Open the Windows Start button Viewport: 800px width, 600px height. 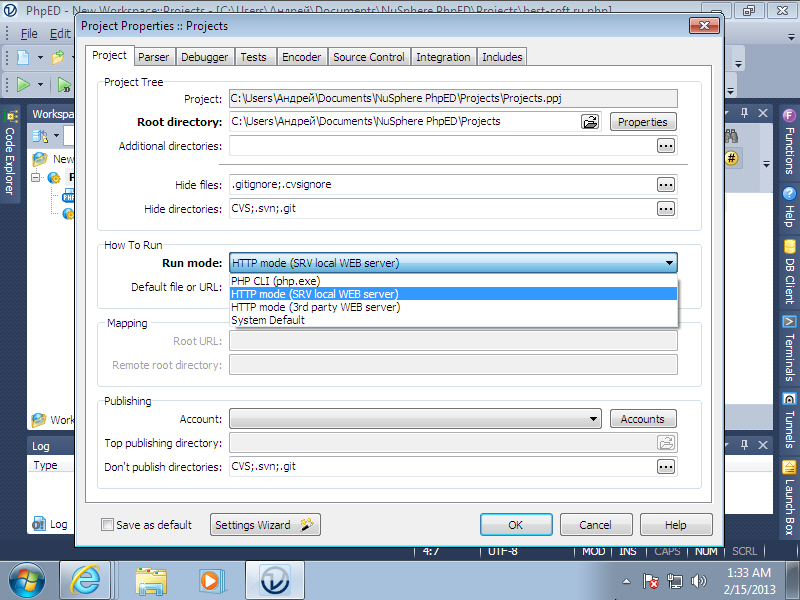tap(27, 580)
